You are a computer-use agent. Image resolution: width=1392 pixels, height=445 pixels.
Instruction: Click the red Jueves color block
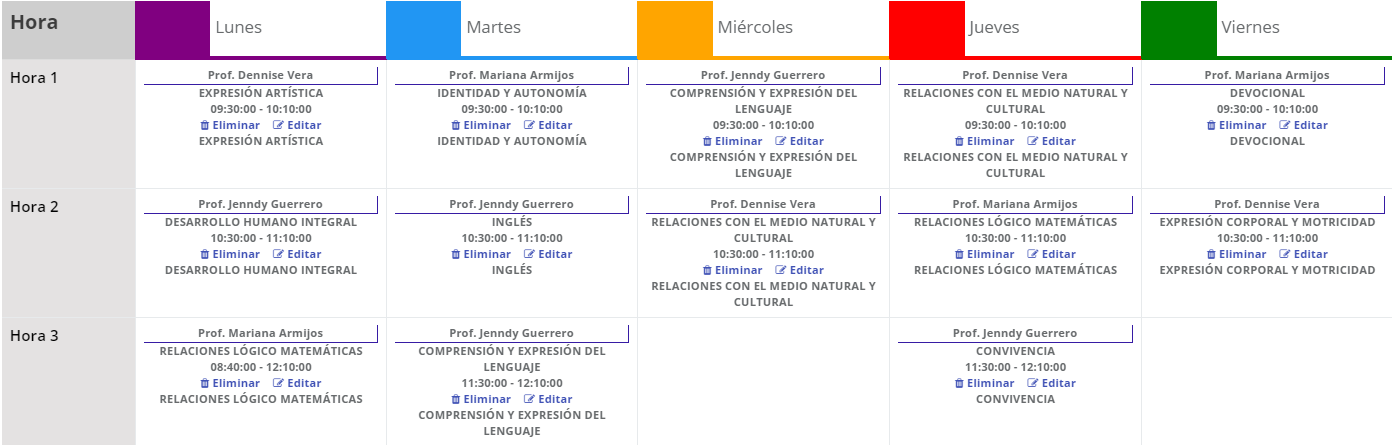927,28
